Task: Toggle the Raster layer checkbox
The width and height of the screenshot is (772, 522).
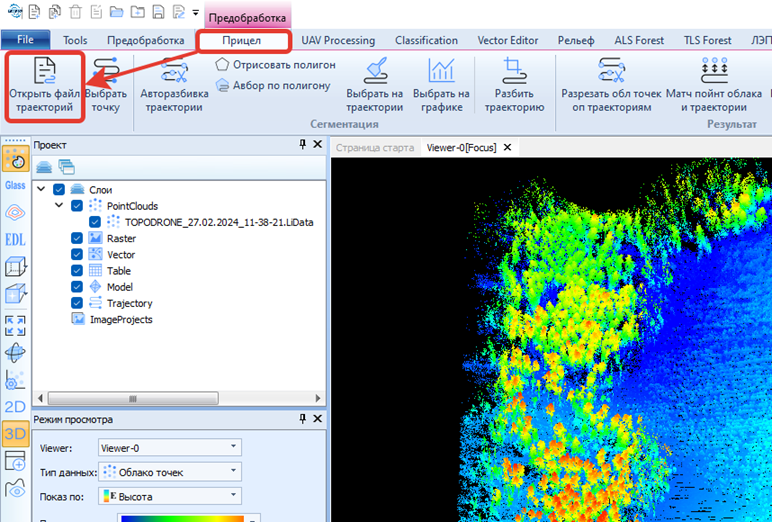Action: click(x=77, y=238)
